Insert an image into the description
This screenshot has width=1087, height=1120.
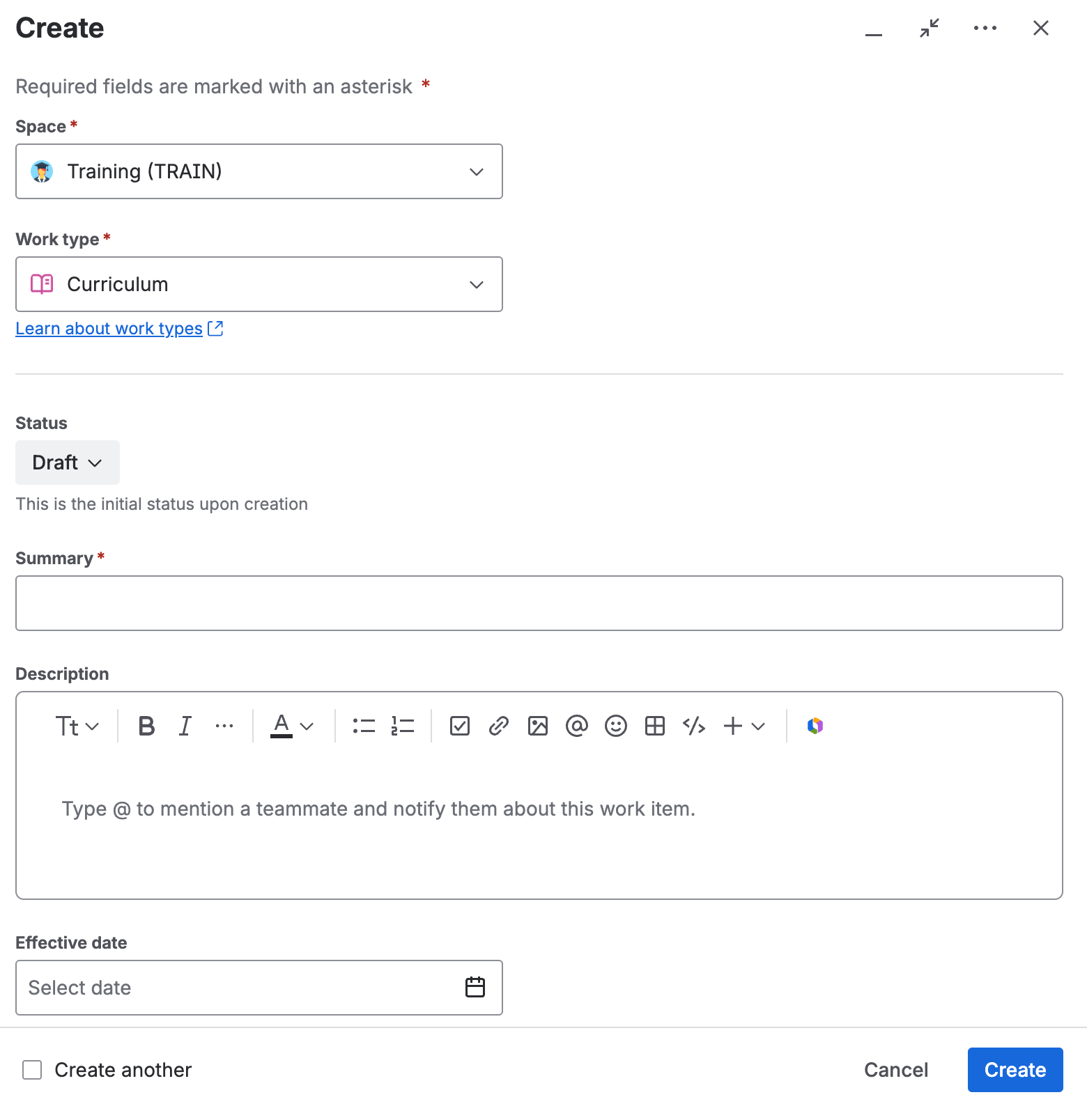click(538, 726)
